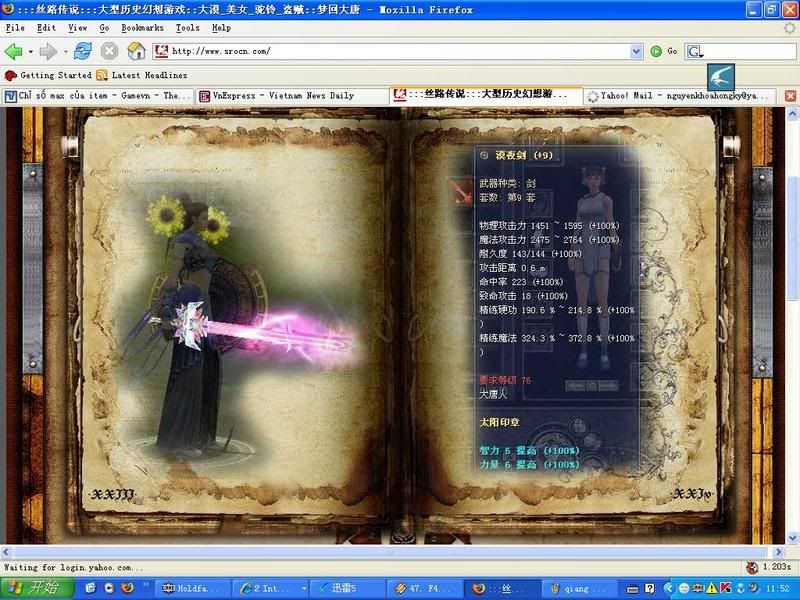Expand hidden system tray icons arrow
Viewport: 800px width, 600px height.
[668, 589]
